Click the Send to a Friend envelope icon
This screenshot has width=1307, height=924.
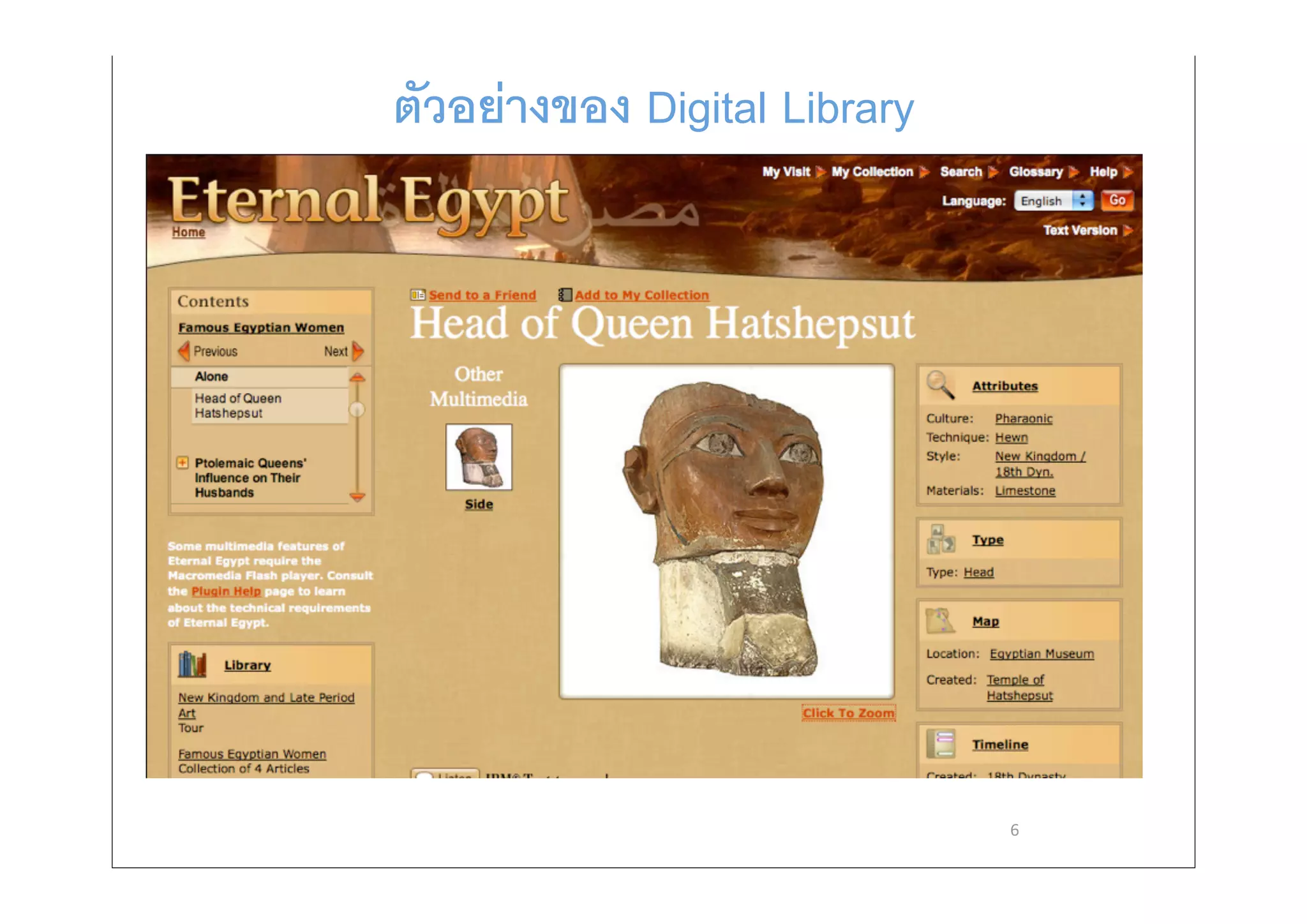coord(417,295)
